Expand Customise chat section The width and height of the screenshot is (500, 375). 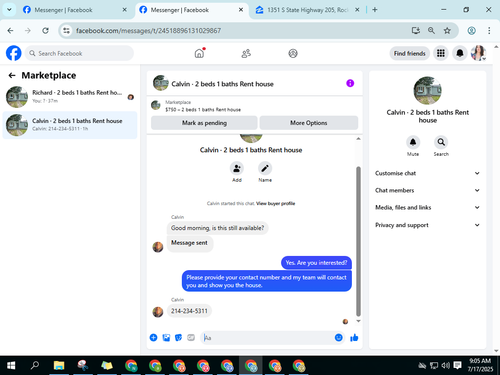427,173
